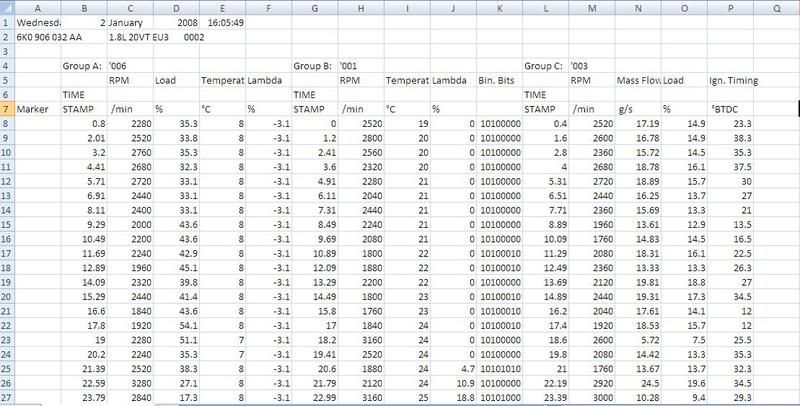
Task: Click the '0002' cell
Action: [x=194, y=37]
